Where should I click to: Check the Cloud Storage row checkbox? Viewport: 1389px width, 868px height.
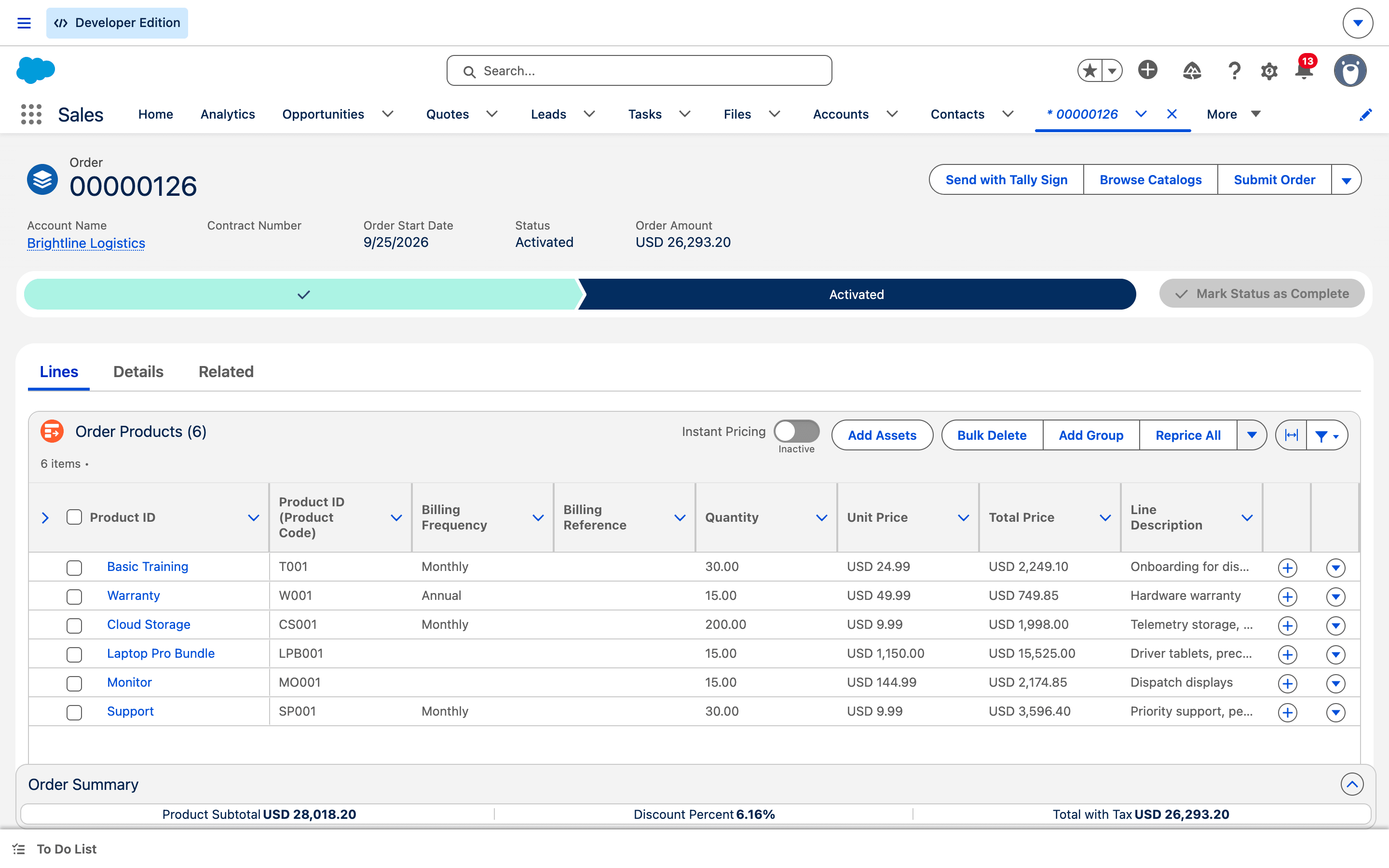pyautogui.click(x=74, y=625)
